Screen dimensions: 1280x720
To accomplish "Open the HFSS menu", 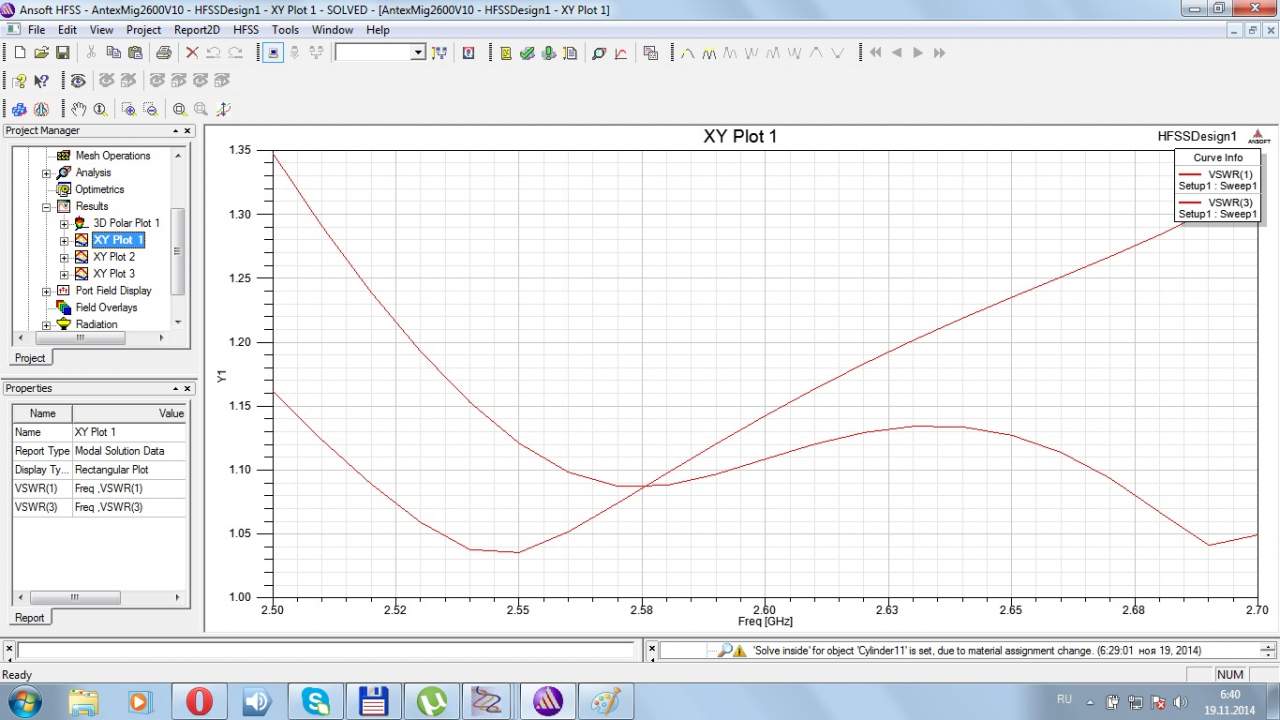I will pyautogui.click(x=246, y=30).
